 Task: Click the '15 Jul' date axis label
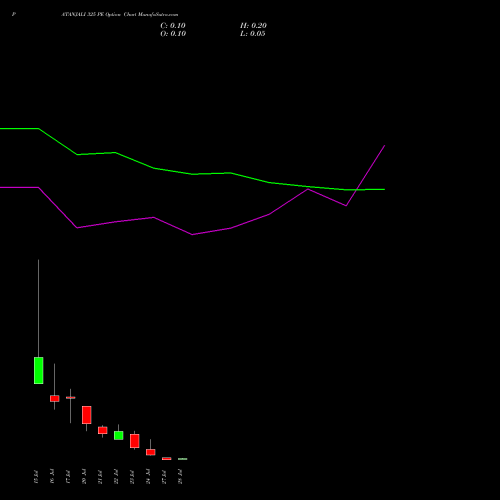(36, 477)
